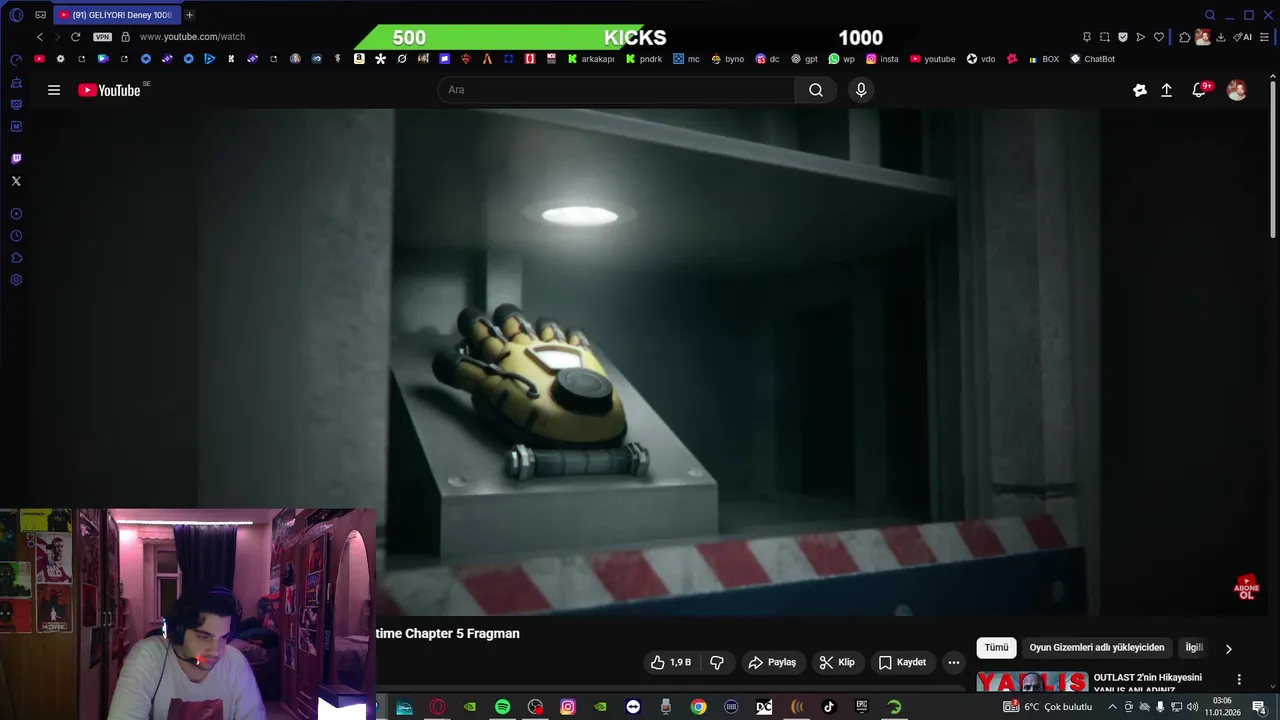Image resolution: width=1280 pixels, height=720 pixels.
Task: Open Spotify from the taskbar
Action: coord(502,707)
